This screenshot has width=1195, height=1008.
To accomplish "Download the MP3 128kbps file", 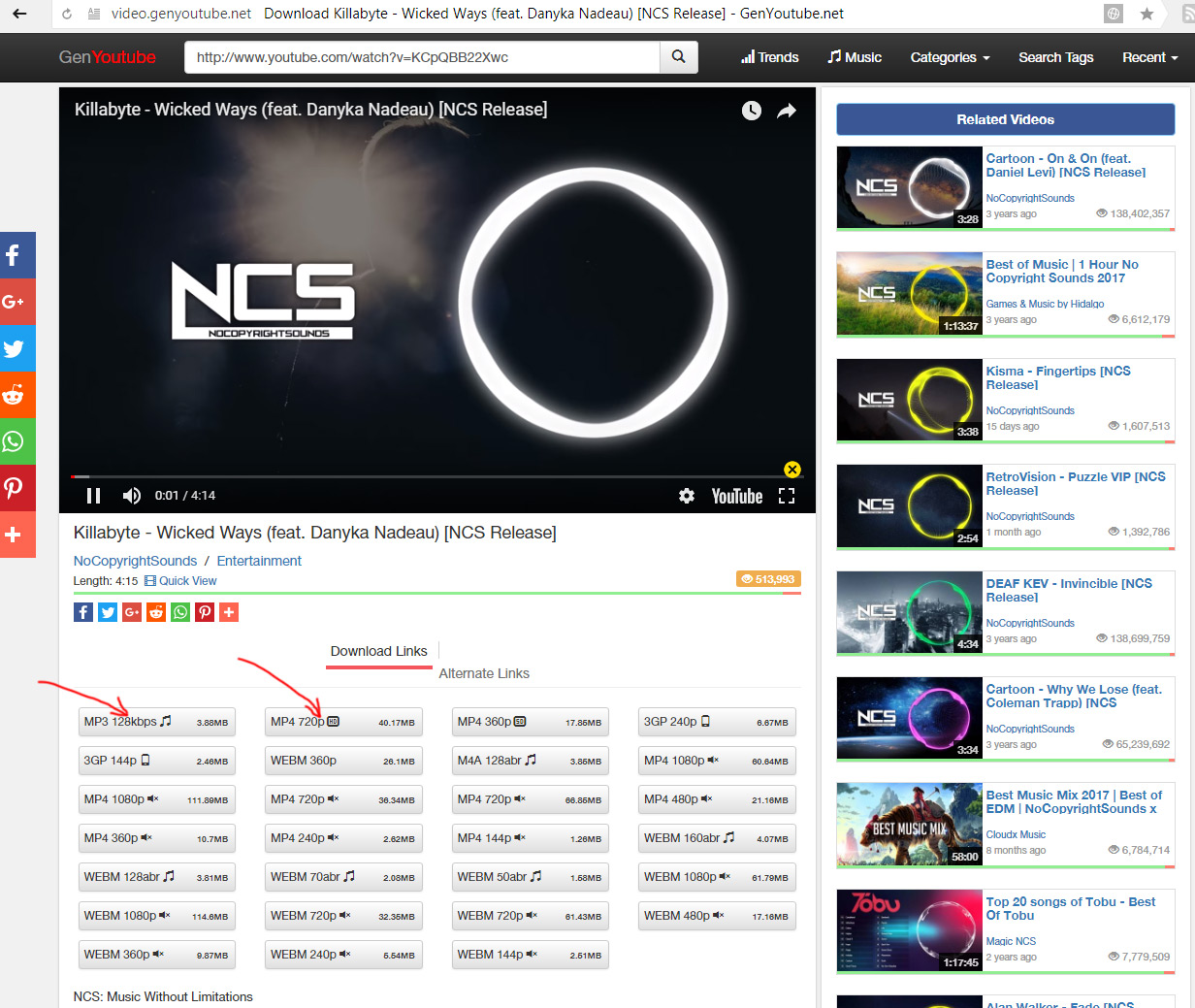I will coord(156,722).
